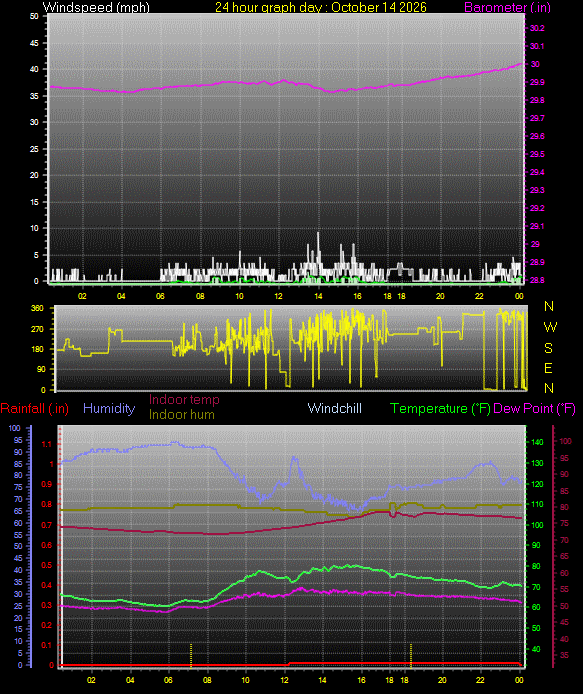Click the 30.1 value on barometer axis
Screen dimensions: 583x694
click(537, 46)
